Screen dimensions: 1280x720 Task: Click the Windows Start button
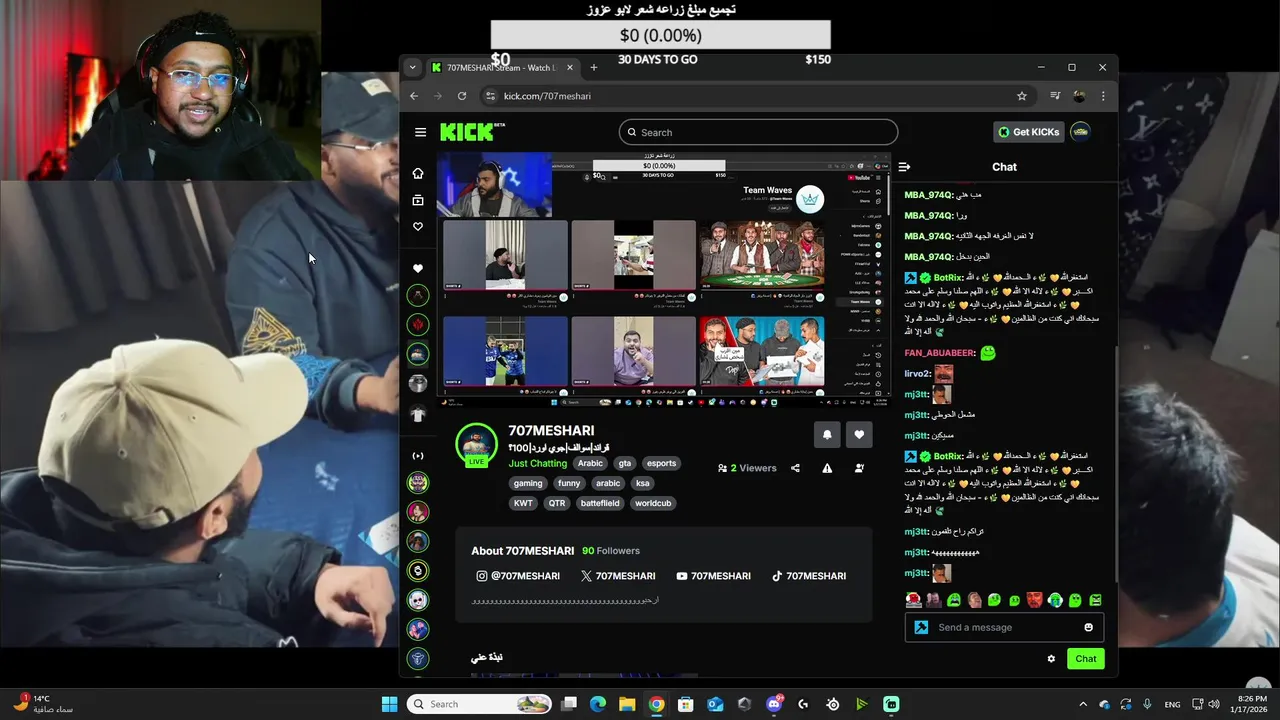click(389, 704)
